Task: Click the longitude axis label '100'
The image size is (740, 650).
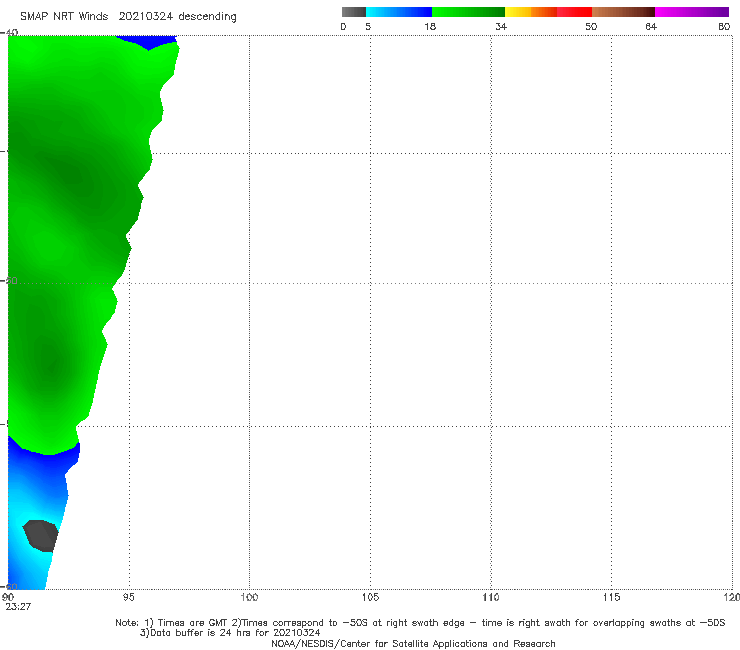Action: coord(249,598)
